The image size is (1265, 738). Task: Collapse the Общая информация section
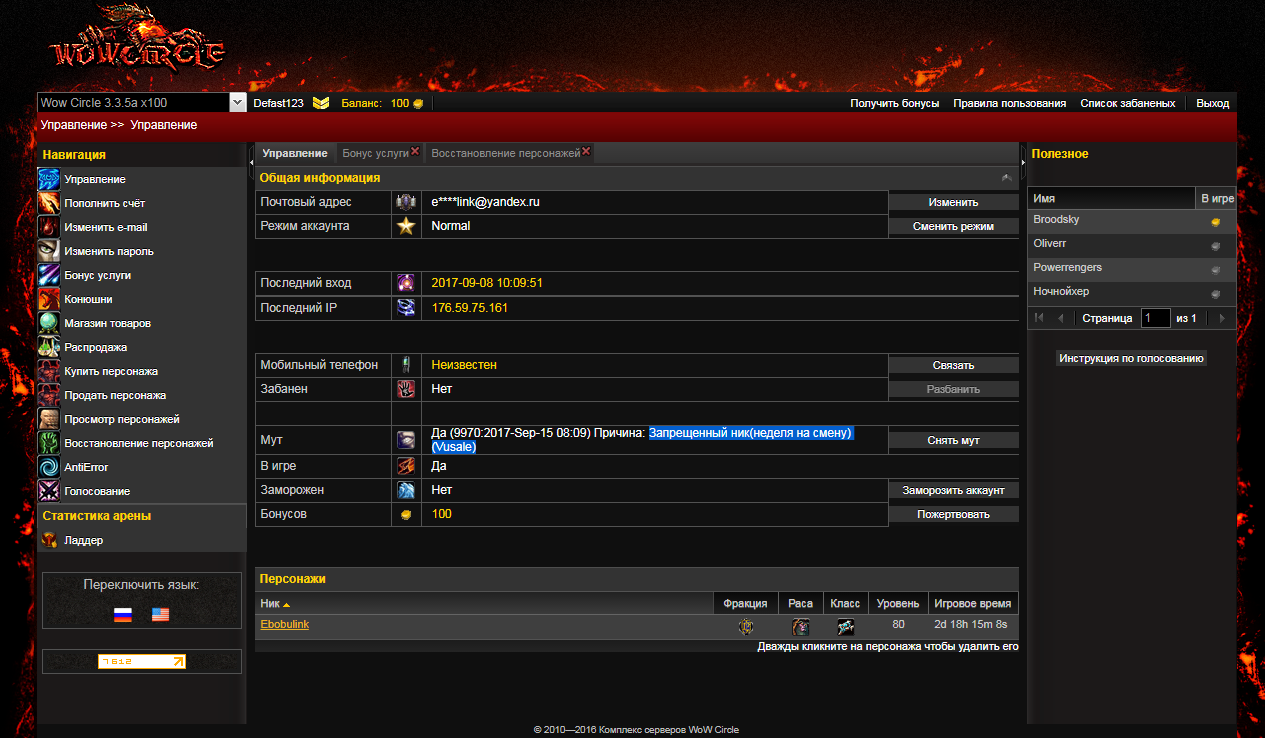coord(1006,178)
